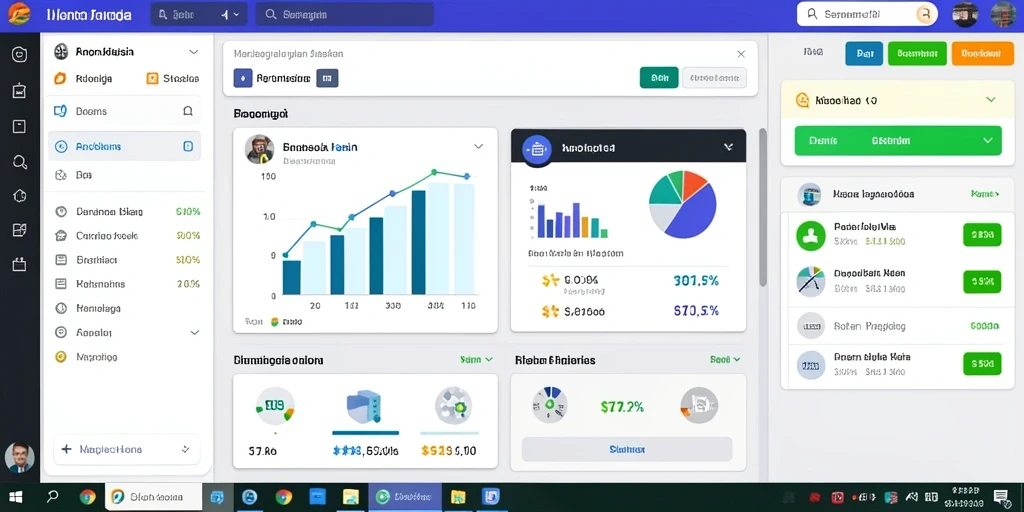Click the orange square icon in the sidebar

point(152,78)
